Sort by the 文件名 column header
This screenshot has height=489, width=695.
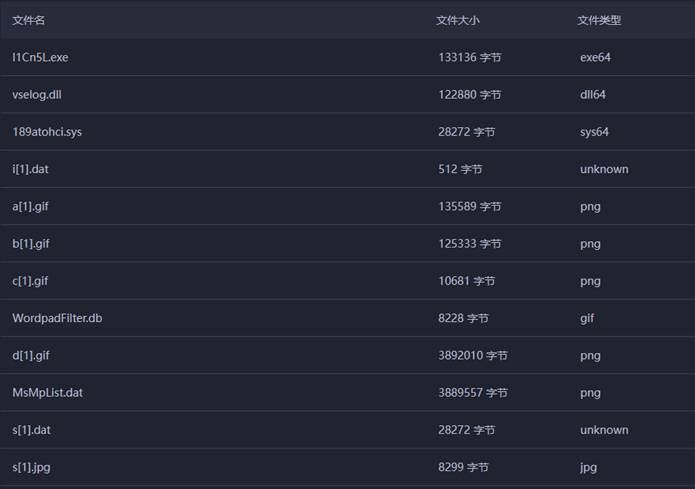pyautogui.click(x=28, y=20)
